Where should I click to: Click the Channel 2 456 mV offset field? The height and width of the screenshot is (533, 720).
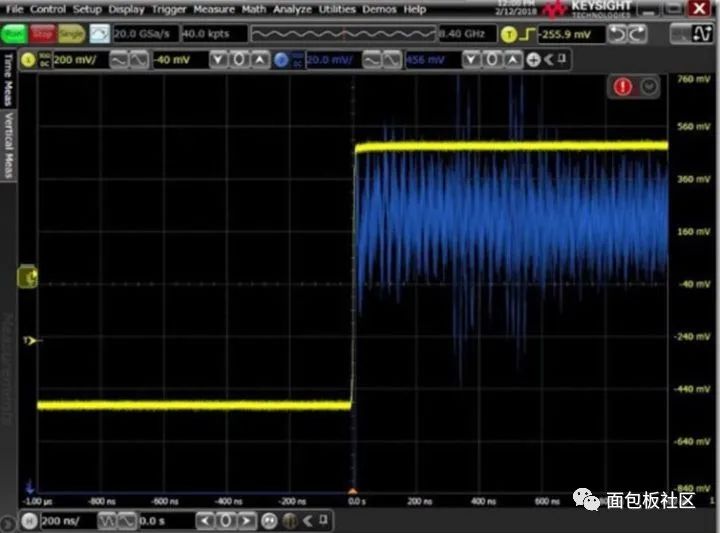pyautogui.click(x=433, y=60)
